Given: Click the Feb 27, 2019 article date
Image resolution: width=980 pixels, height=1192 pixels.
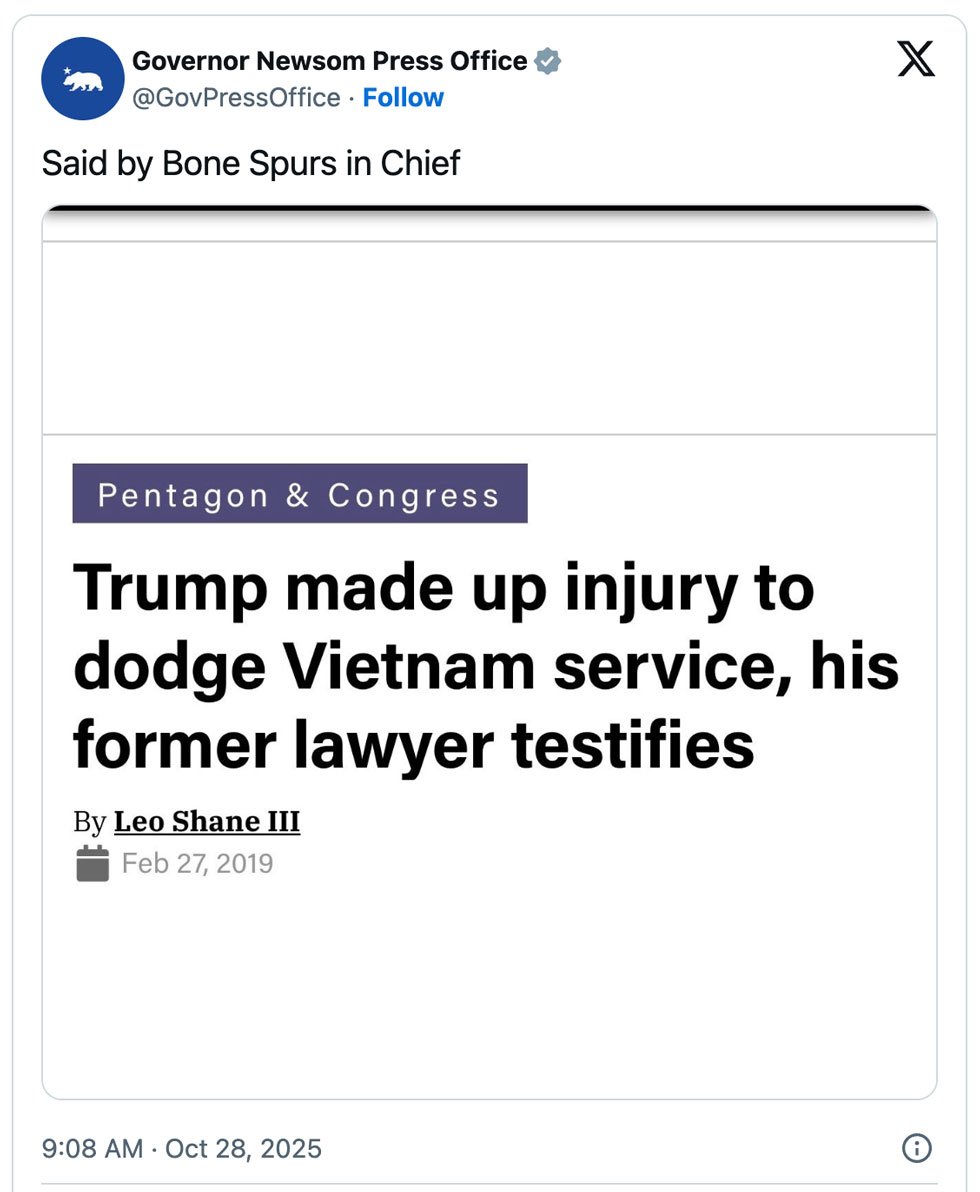Looking at the screenshot, I should [197, 863].
